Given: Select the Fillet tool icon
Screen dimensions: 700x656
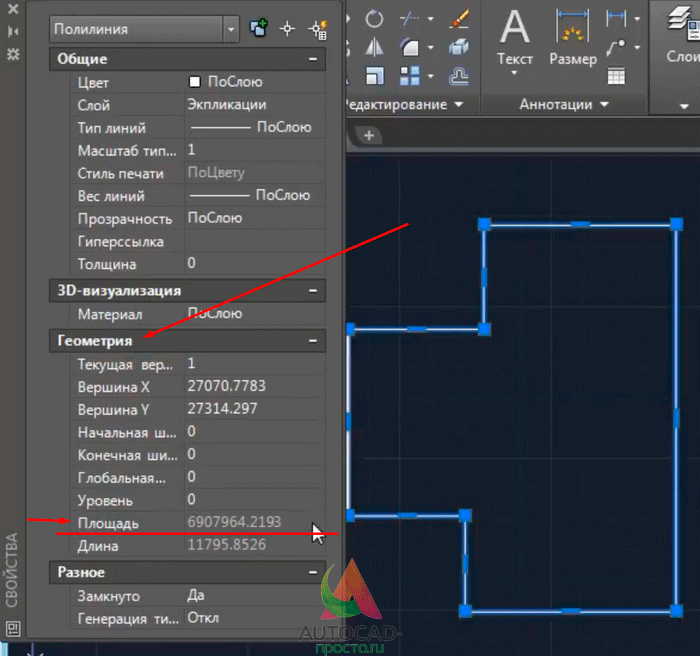Looking at the screenshot, I should coord(409,47).
